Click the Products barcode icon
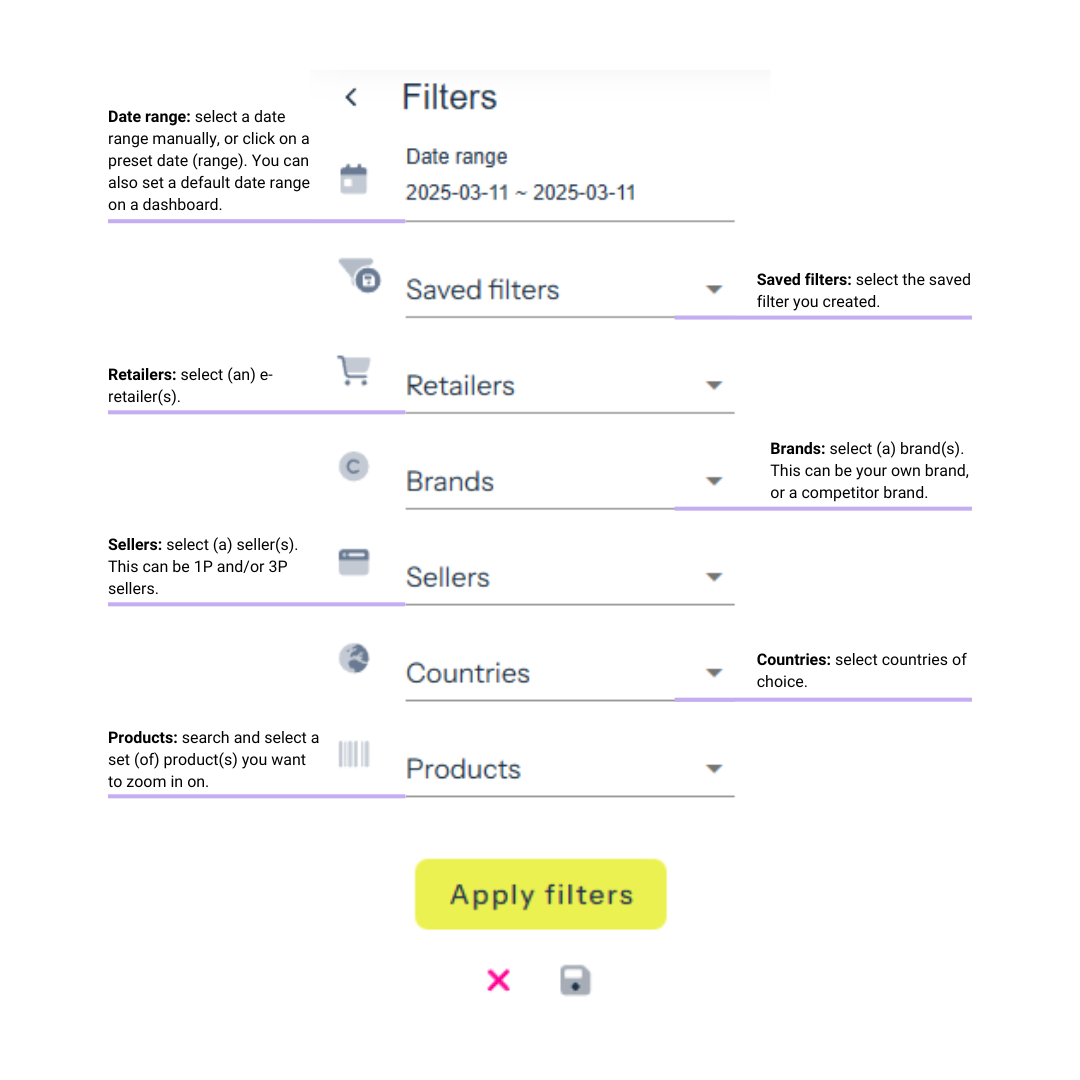 click(353, 754)
